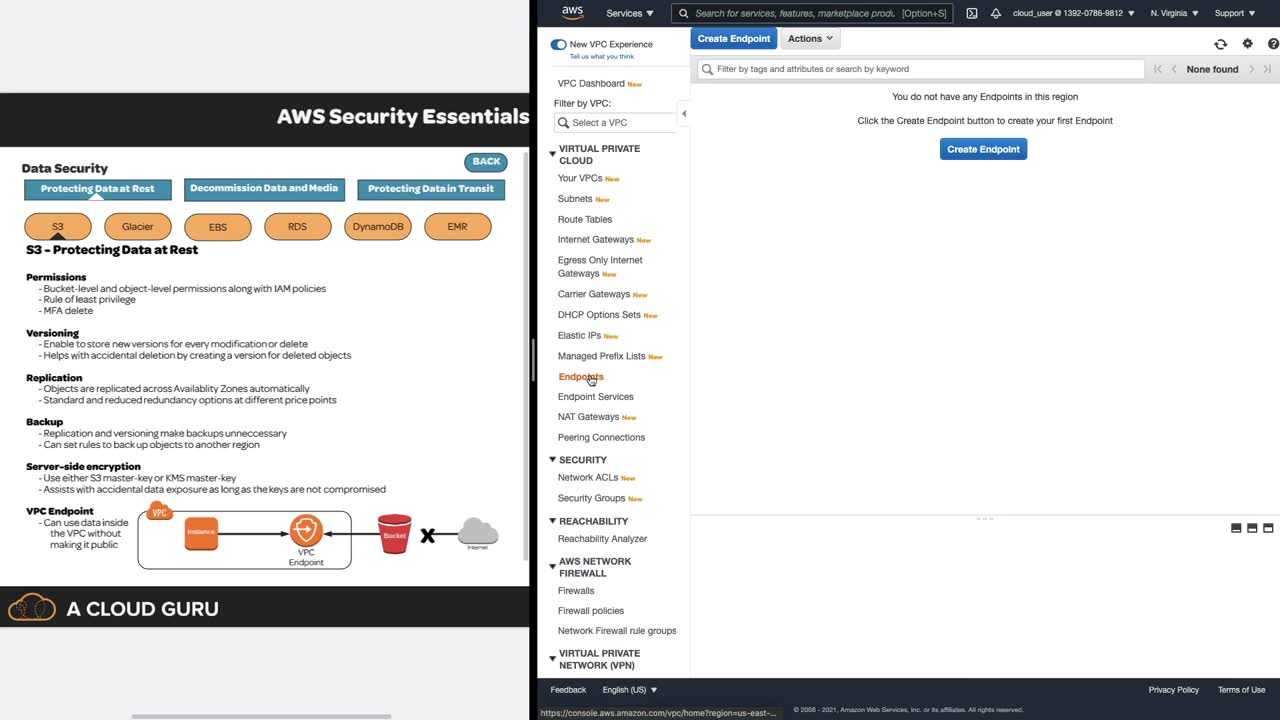Screen dimensions: 1280x720
Task: Refresh the endpoints list
Action: [1220, 44]
